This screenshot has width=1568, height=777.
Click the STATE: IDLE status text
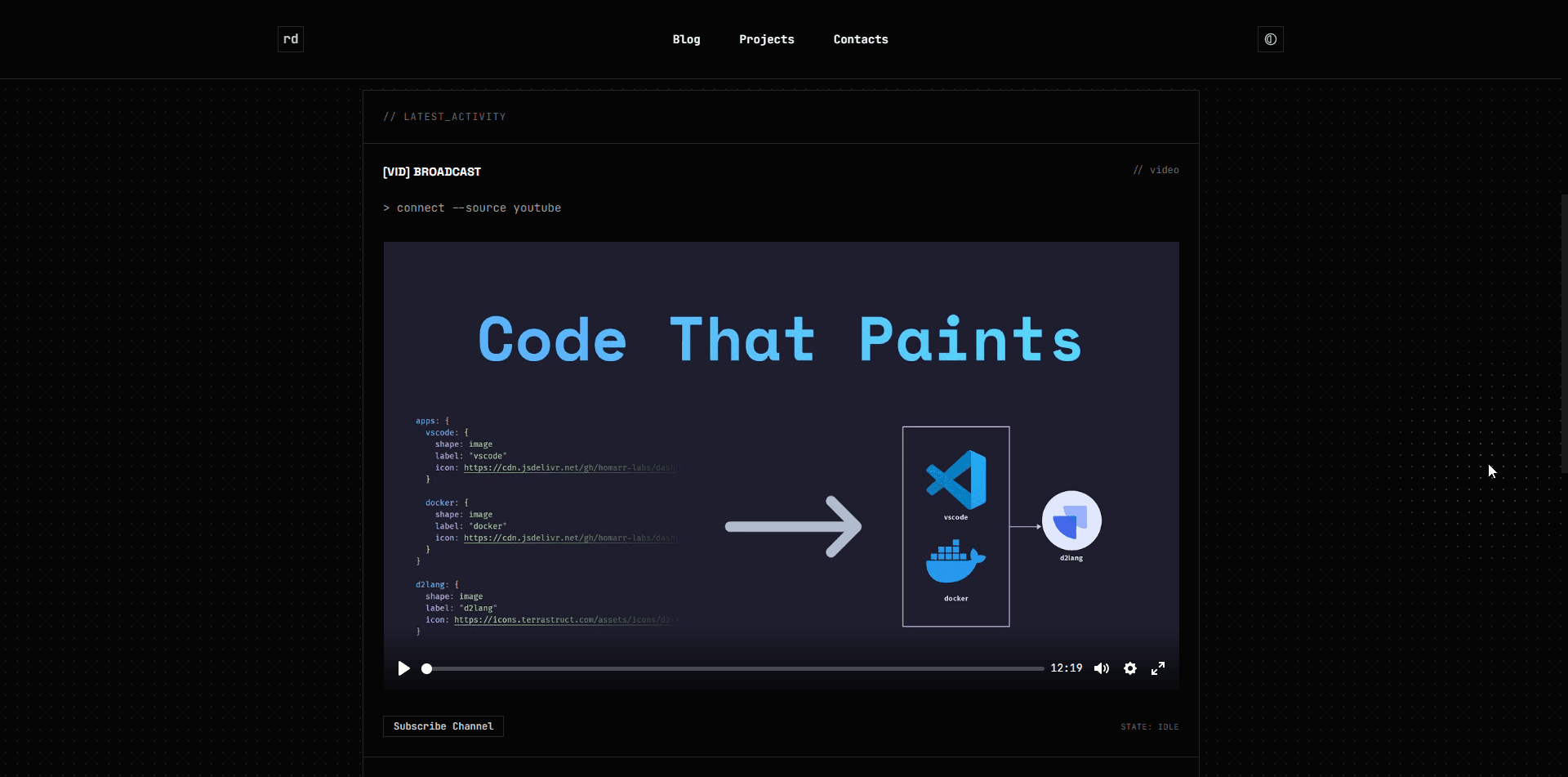1150,726
